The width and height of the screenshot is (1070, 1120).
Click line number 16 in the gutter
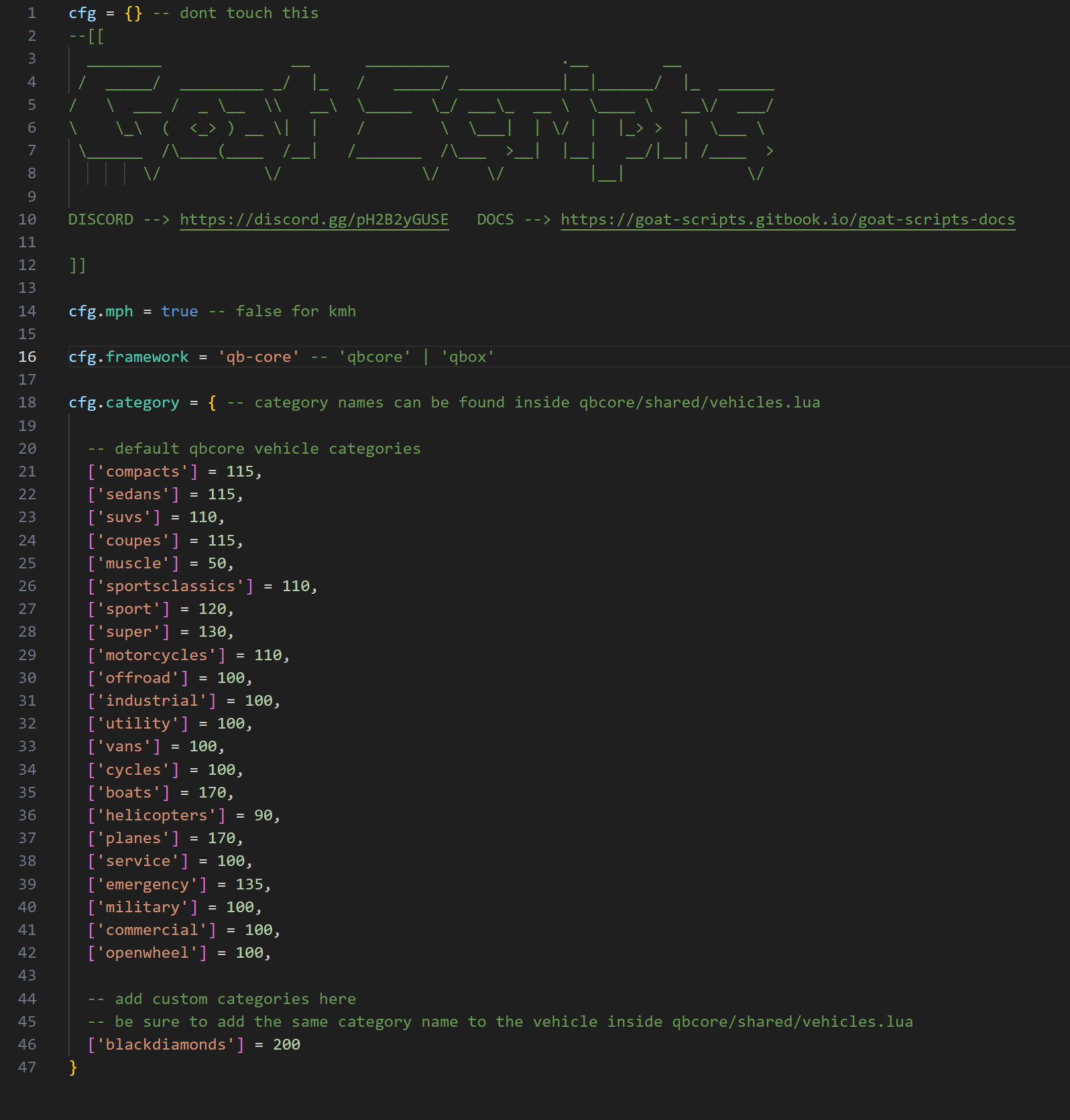27,357
